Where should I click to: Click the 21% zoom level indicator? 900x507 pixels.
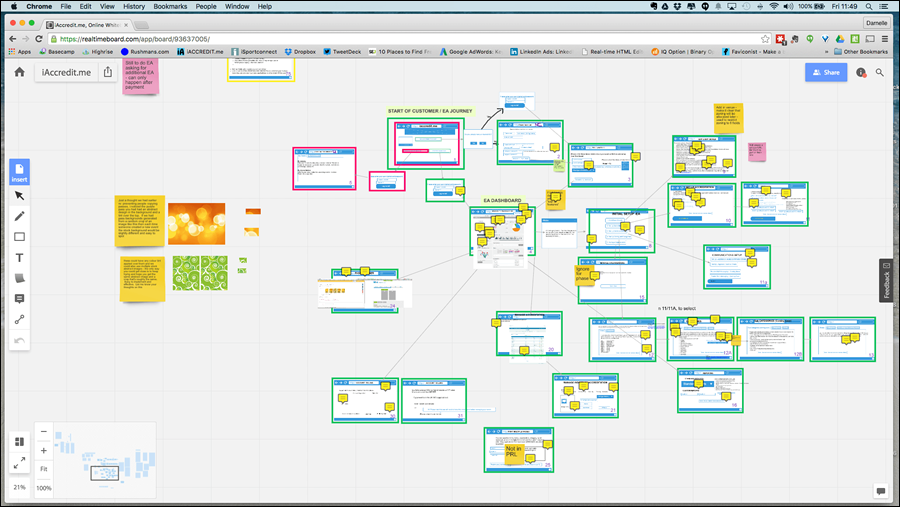[19, 487]
